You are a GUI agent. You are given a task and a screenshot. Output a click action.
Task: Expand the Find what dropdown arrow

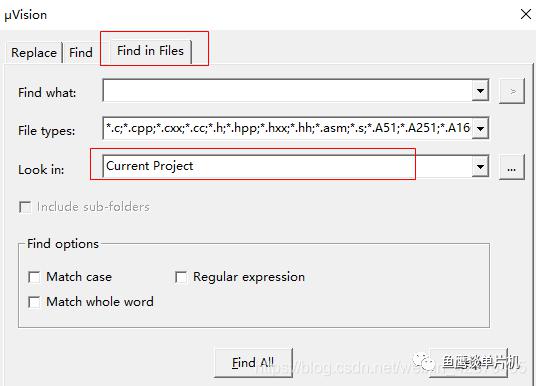pos(480,91)
